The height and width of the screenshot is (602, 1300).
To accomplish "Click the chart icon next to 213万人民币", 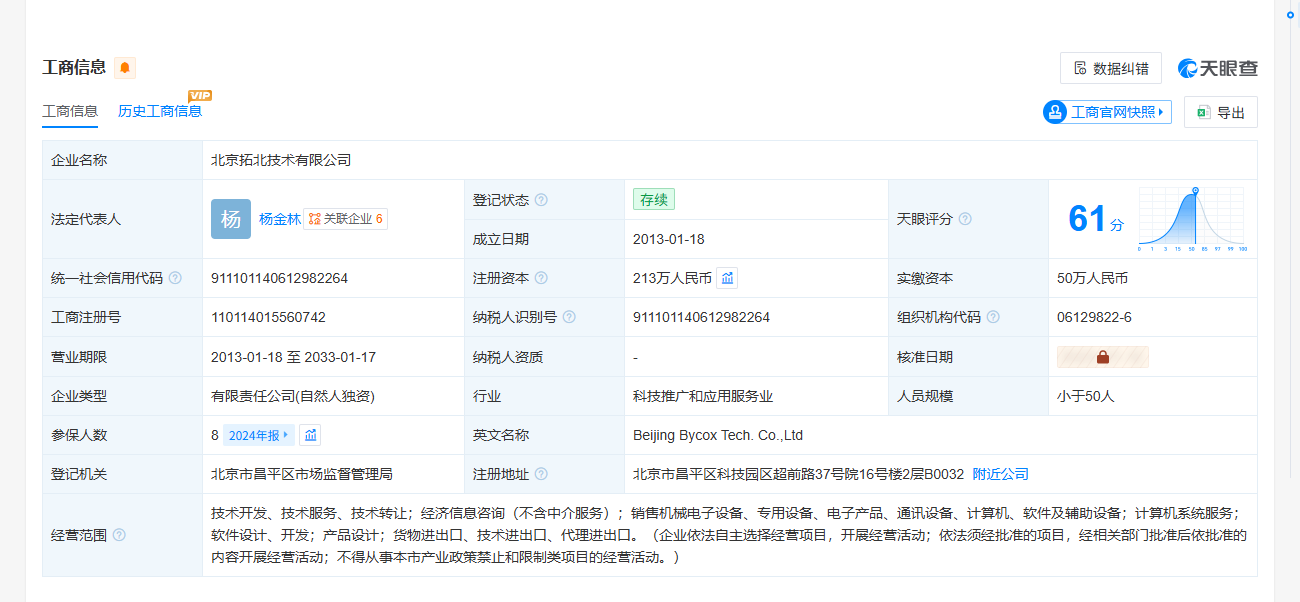I will (x=727, y=278).
